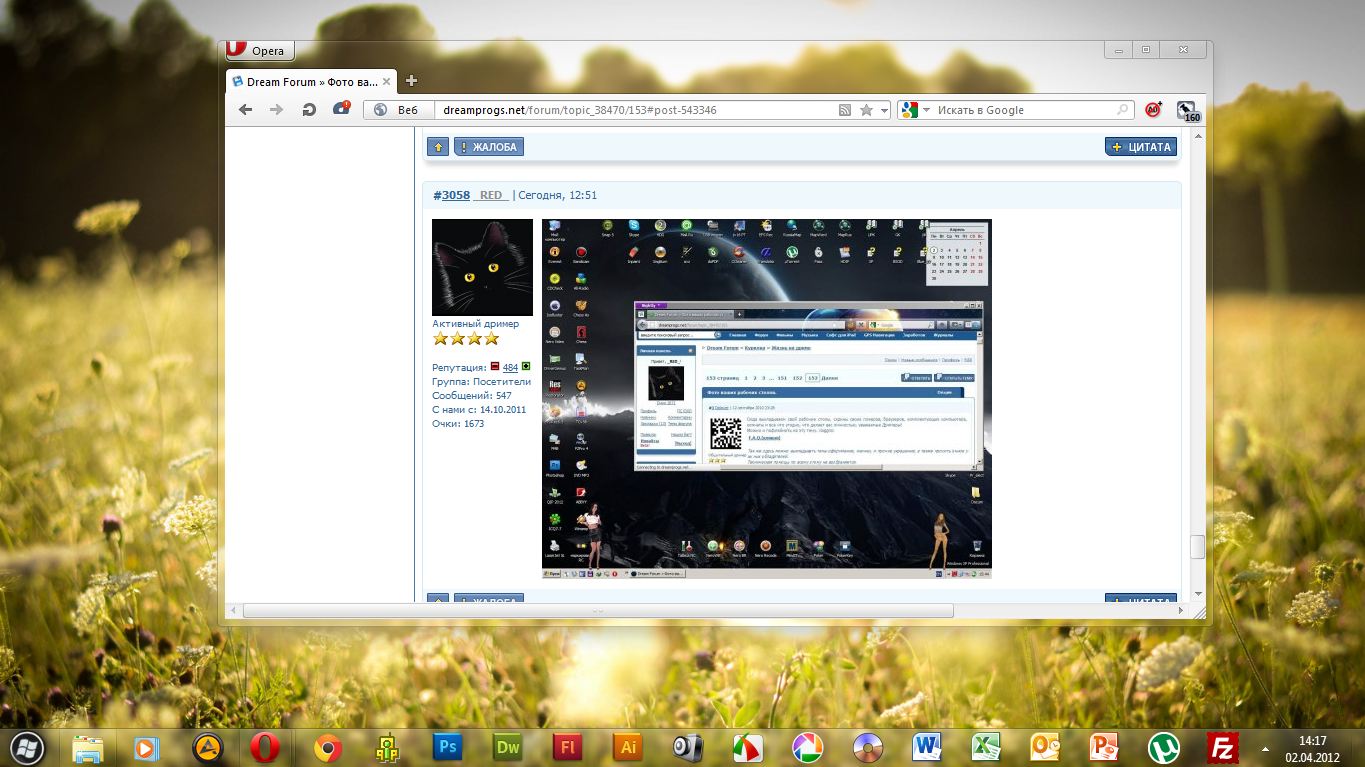Click the magnifier search icon

click(1124, 110)
